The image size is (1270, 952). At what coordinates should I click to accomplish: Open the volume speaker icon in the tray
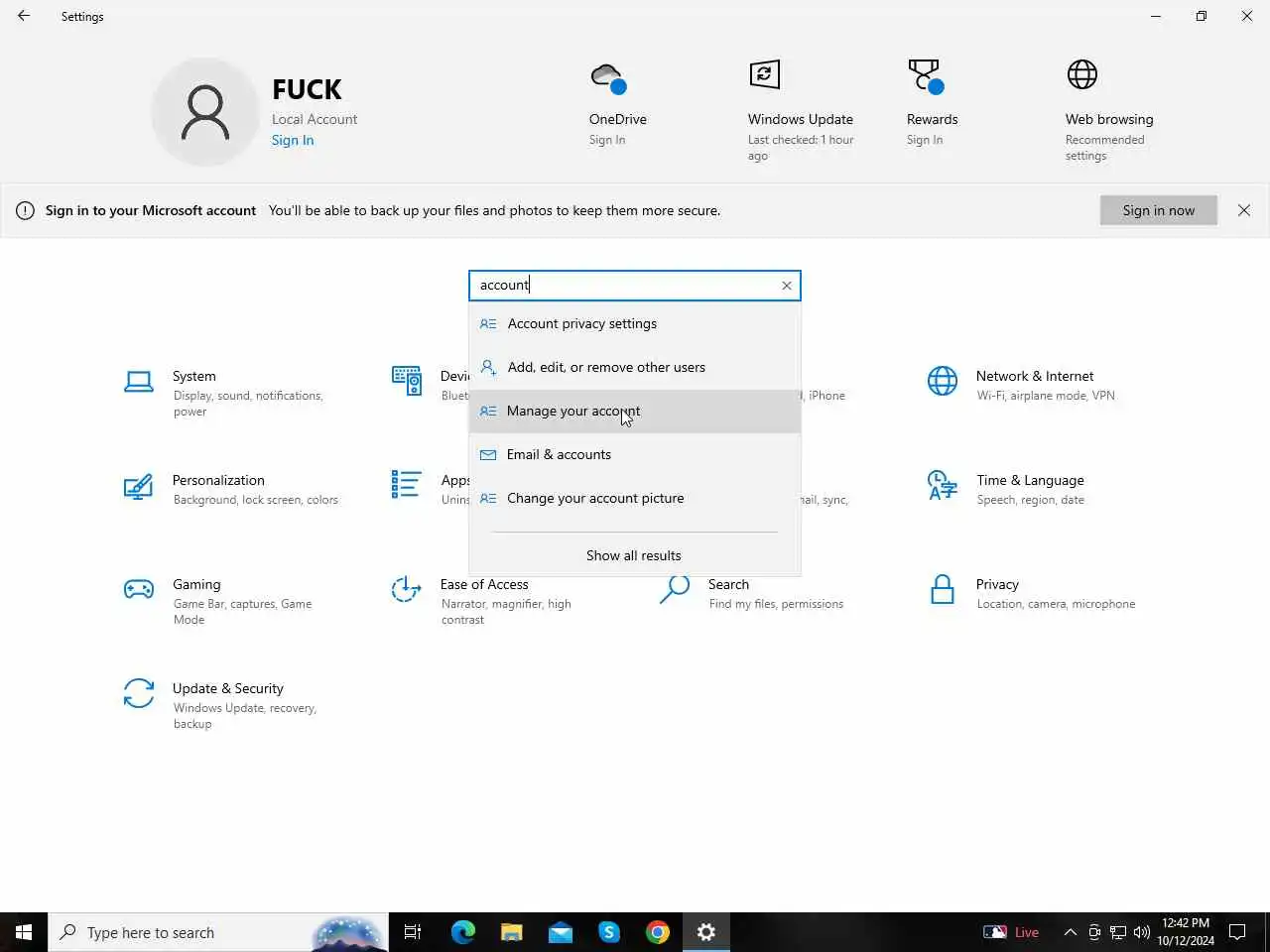pos(1142,932)
